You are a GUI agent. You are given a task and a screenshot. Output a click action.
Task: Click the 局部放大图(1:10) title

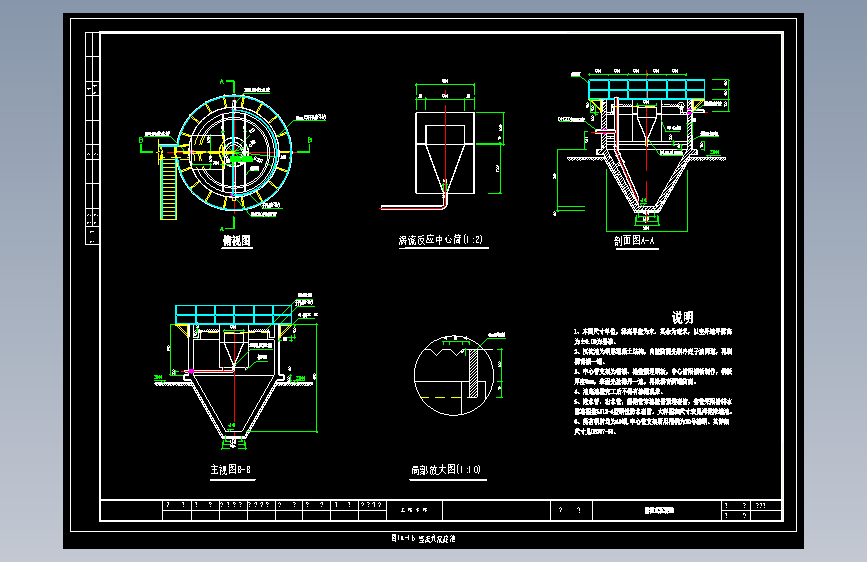click(x=446, y=470)
